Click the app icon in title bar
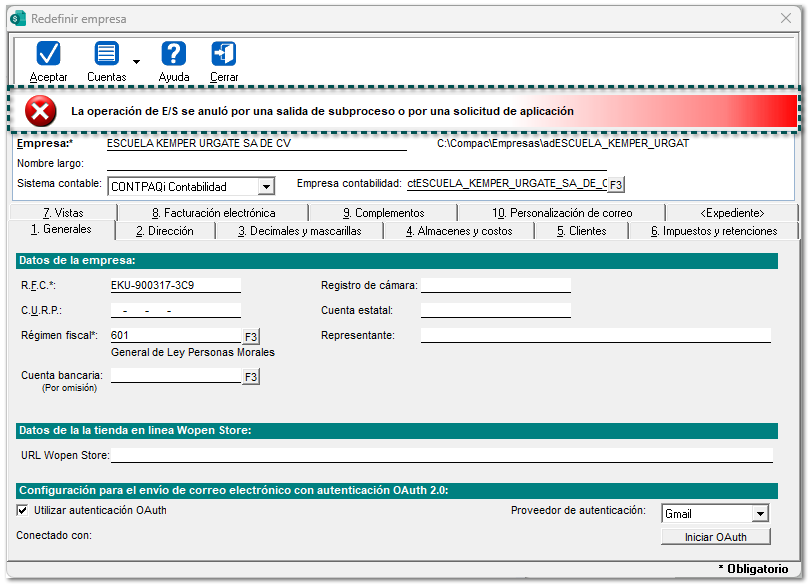 click(18, 19)
